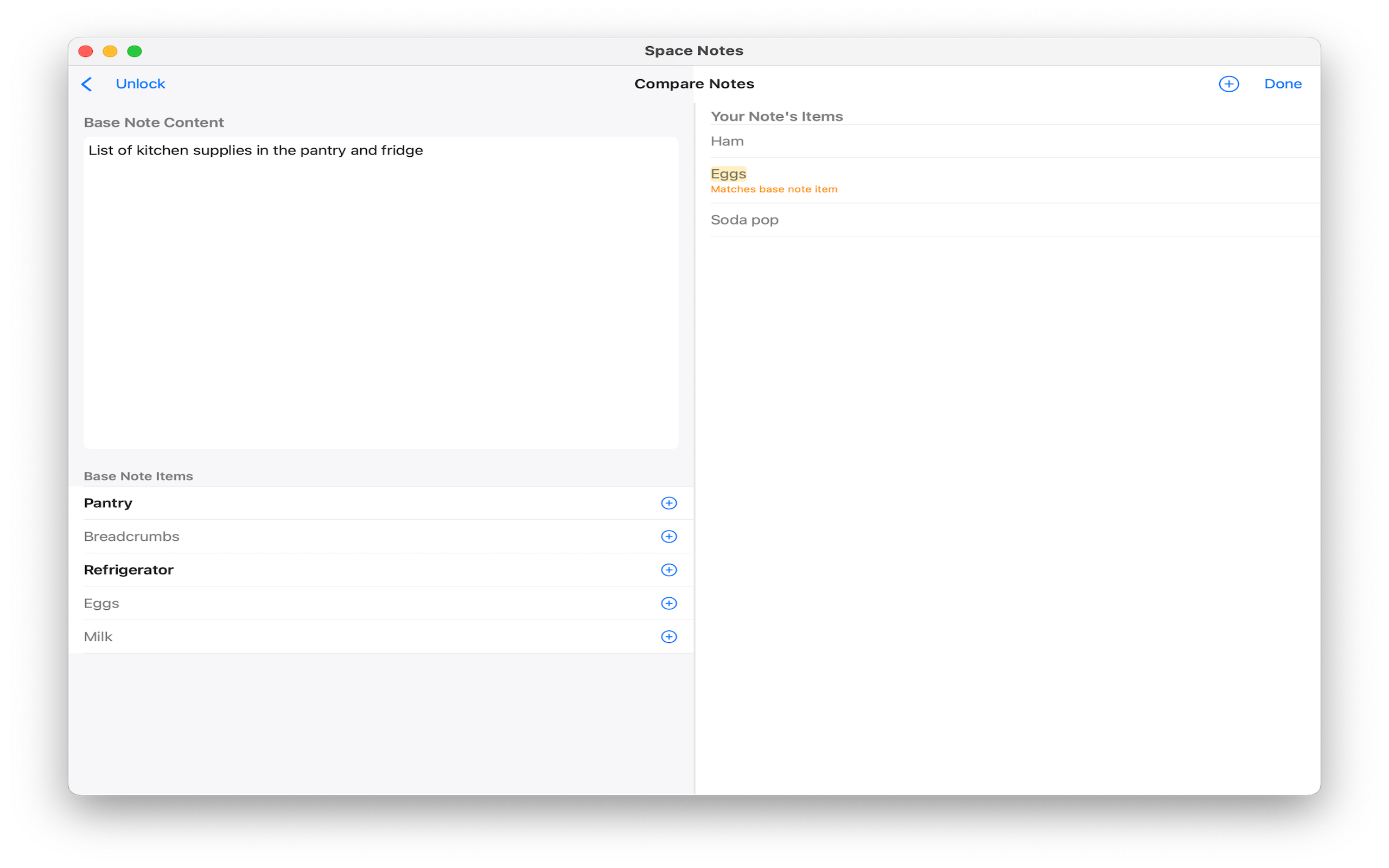1389x868 pixels.
Task: Click the Unlock link
Action: click(140, 84)
